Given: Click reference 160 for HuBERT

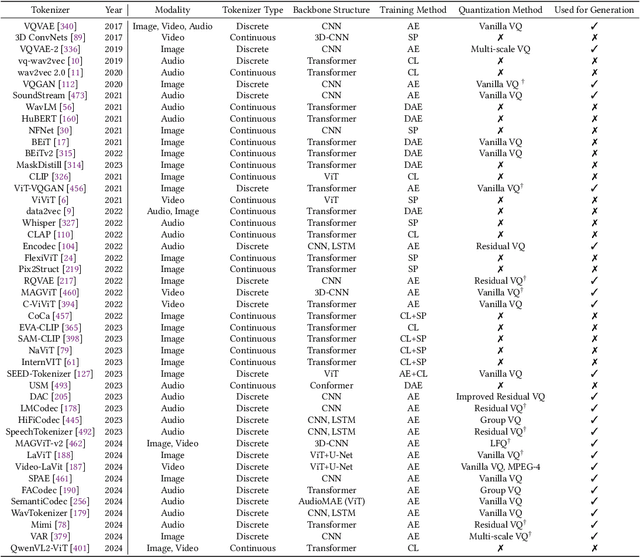Looking at the screenshot, I should 70,118.
